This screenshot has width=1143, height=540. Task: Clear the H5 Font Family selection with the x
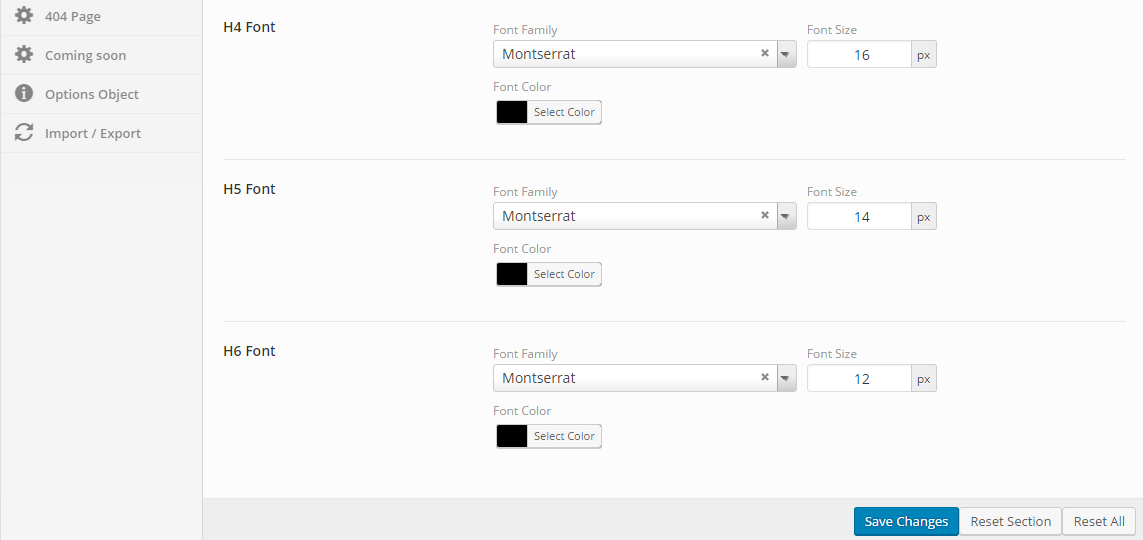tap(765, 215)
